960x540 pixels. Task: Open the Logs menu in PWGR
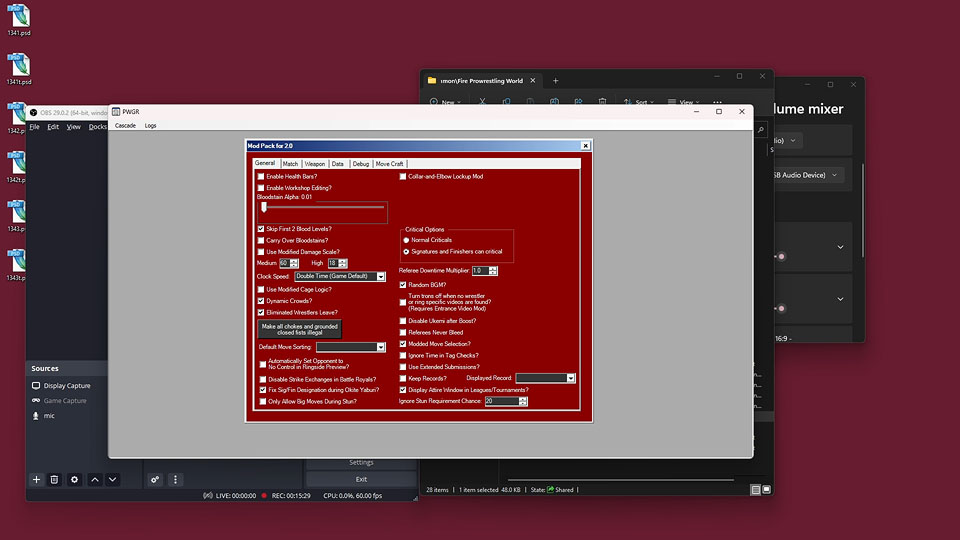[x=151, y=126]
